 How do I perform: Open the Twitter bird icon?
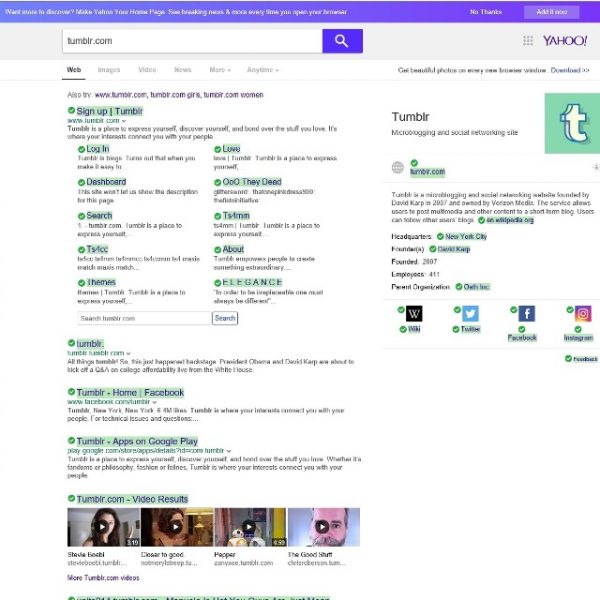470,313
